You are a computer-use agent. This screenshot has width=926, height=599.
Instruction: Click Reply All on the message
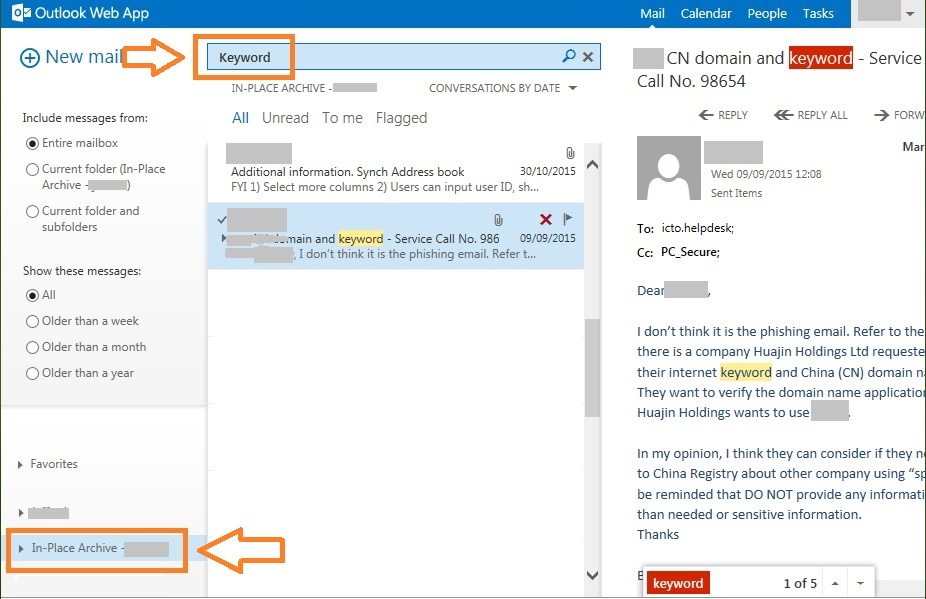pos(810,114)
